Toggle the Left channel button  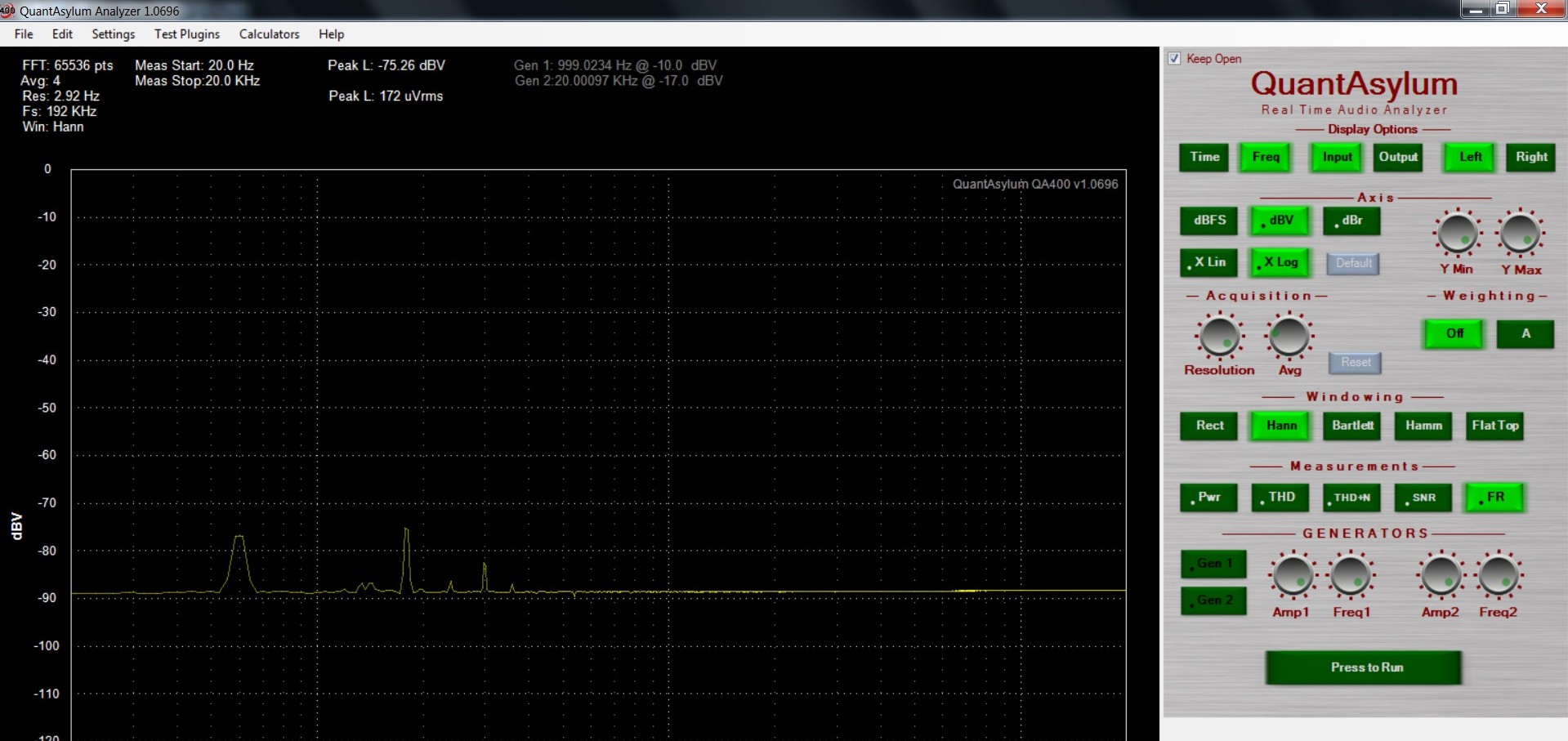pos(1470,157)
